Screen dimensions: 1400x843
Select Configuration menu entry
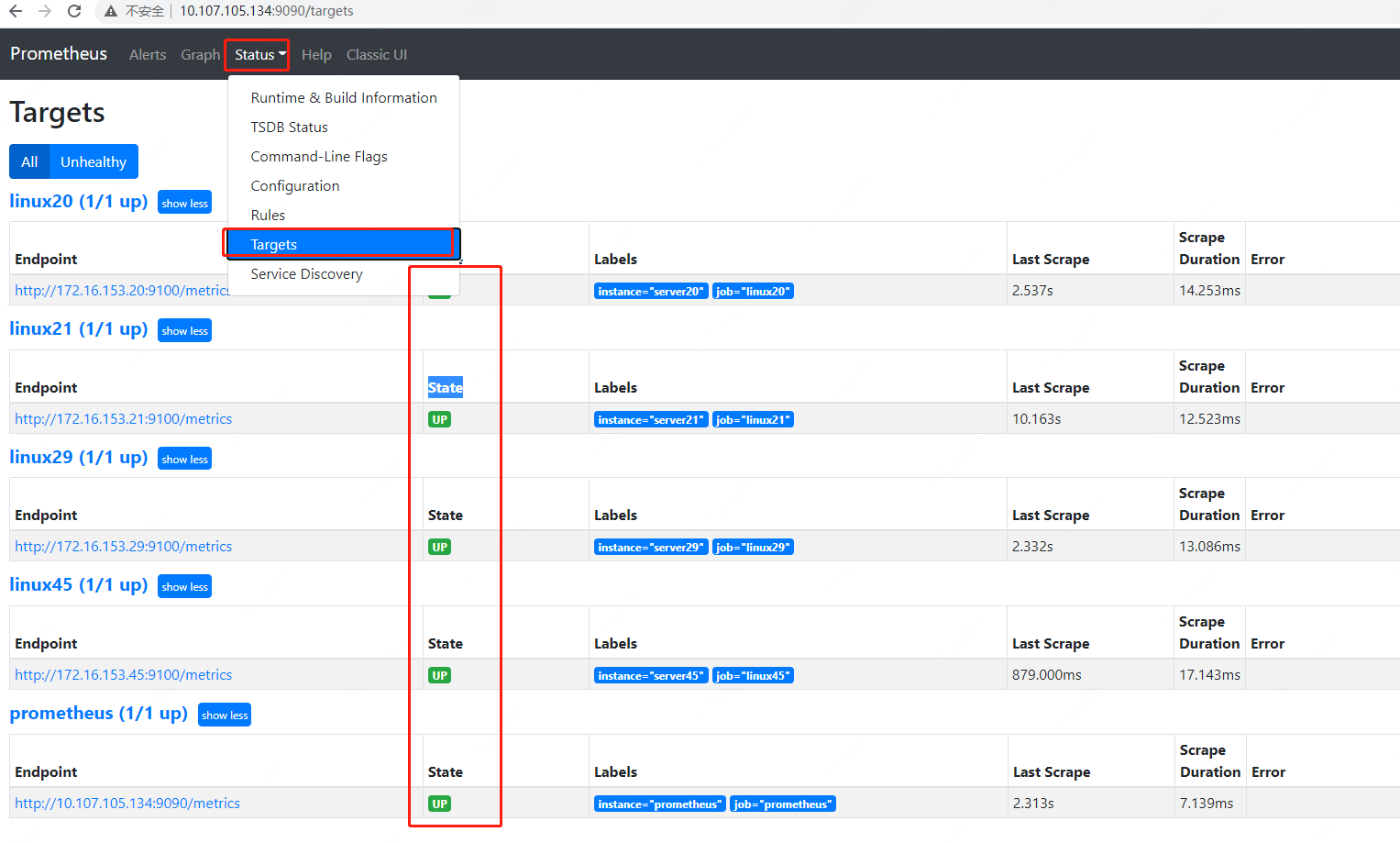(344, 186)
